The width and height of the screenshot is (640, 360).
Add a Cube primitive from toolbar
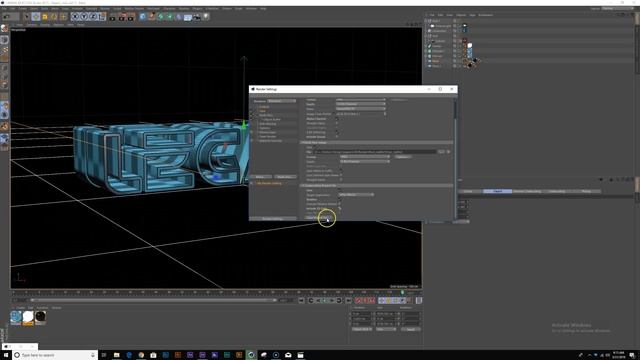142,17
